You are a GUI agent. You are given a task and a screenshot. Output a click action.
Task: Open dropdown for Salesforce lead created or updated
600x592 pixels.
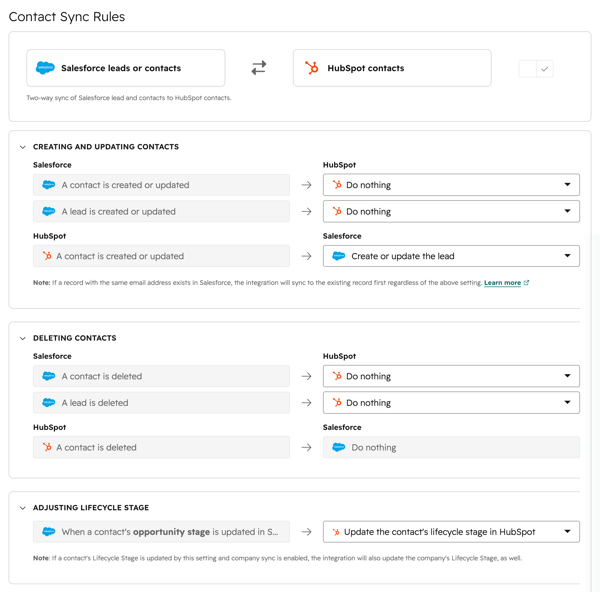tap(451, 211)
